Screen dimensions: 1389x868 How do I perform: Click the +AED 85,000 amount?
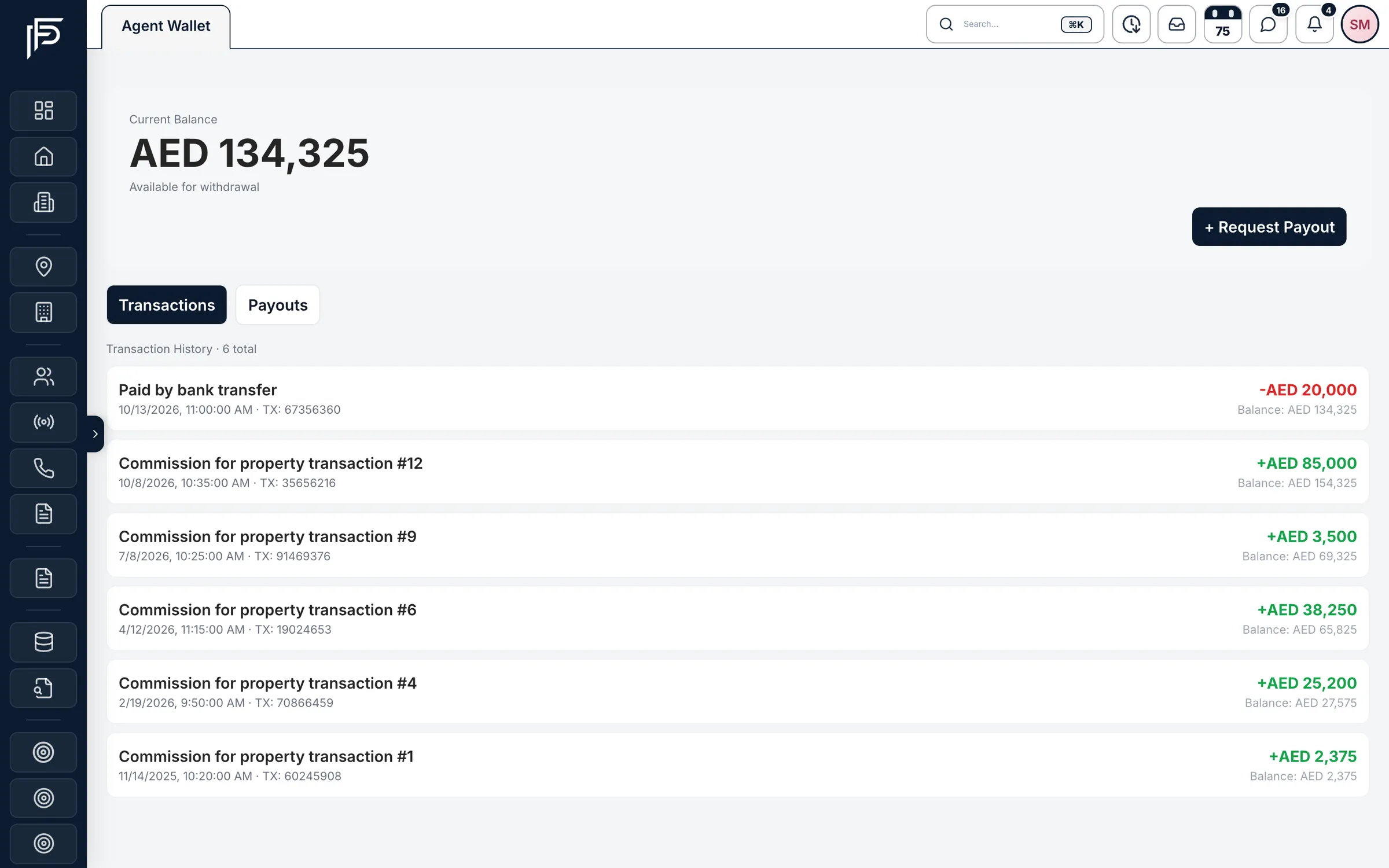(x=1306, y=464)
